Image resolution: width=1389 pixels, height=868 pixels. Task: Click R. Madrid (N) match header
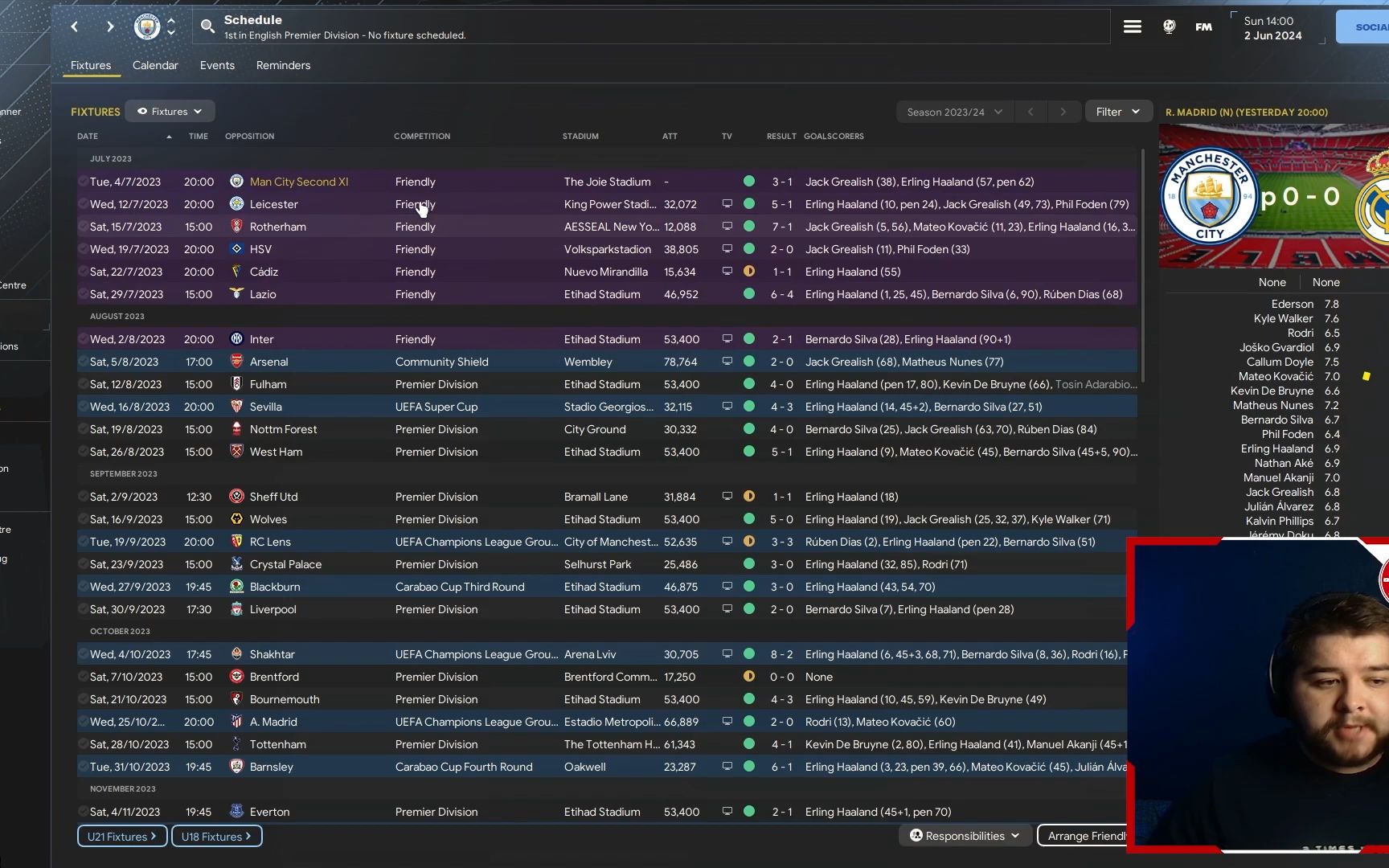(1247, 113)
